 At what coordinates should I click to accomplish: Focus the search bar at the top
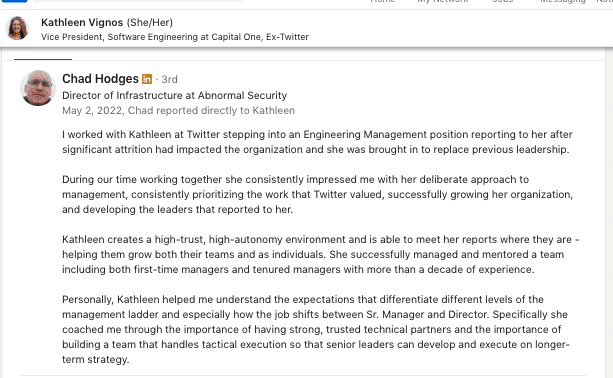pos(138,1)
